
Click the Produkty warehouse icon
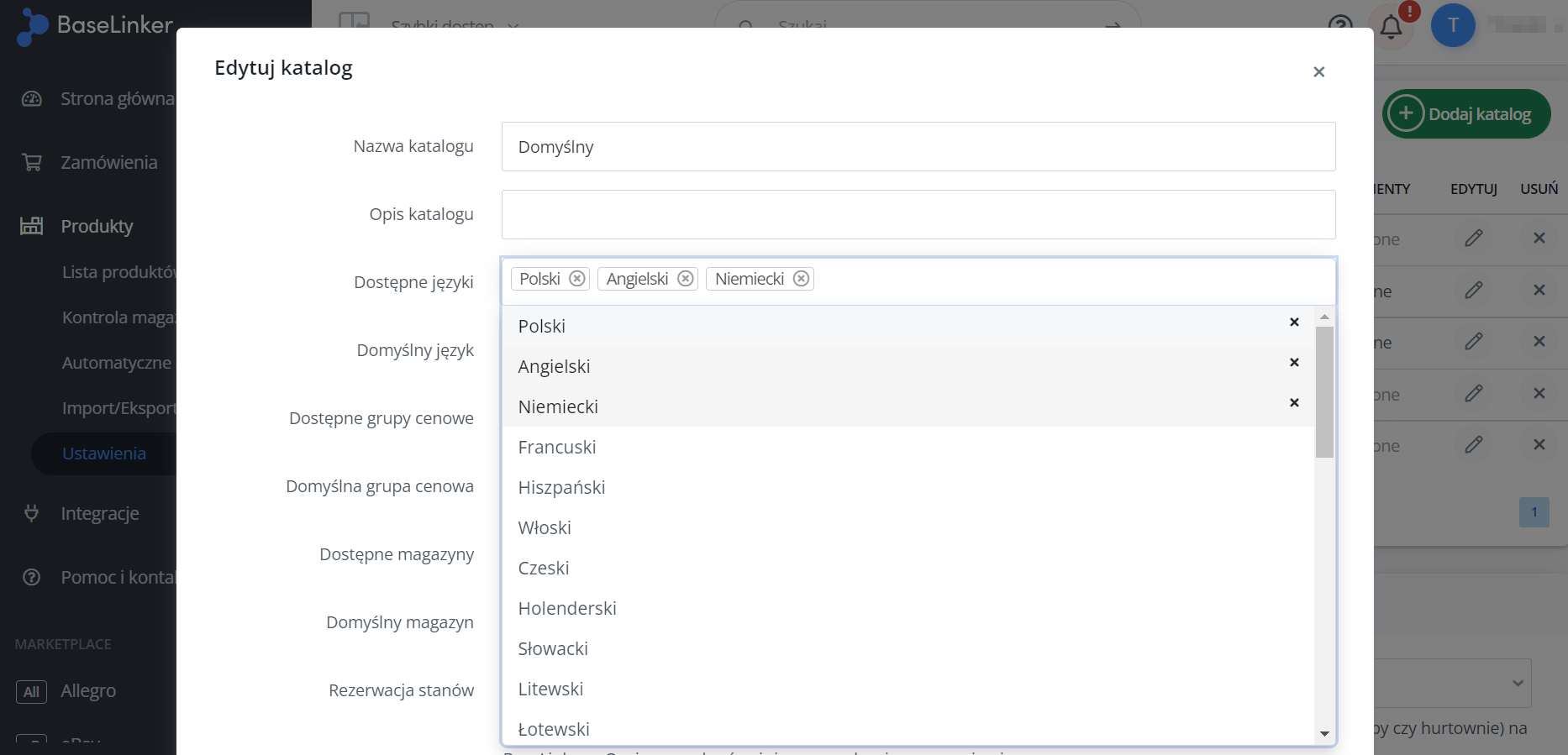[x=31, y=225]
